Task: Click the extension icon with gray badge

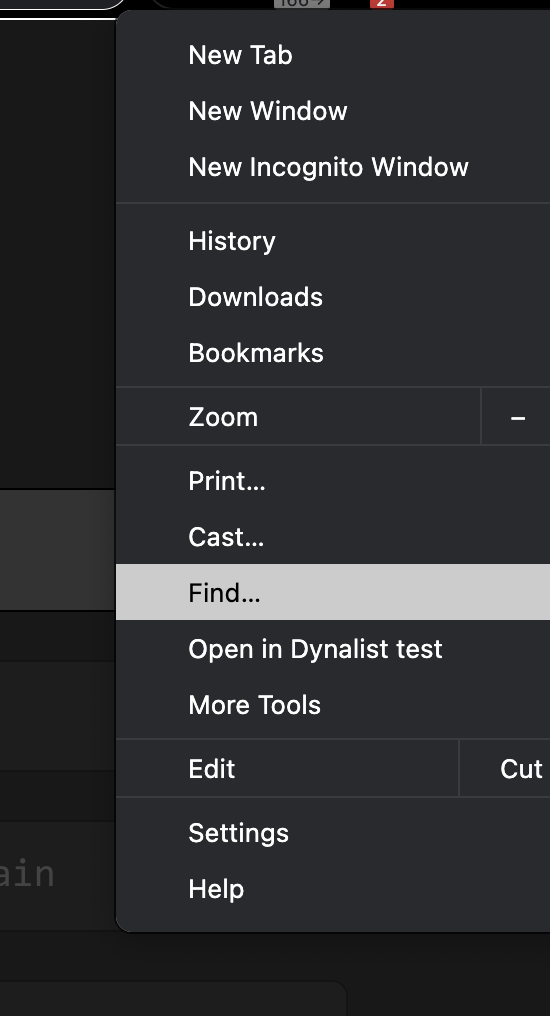Action: pyautogui.click(x=302, y=3)
